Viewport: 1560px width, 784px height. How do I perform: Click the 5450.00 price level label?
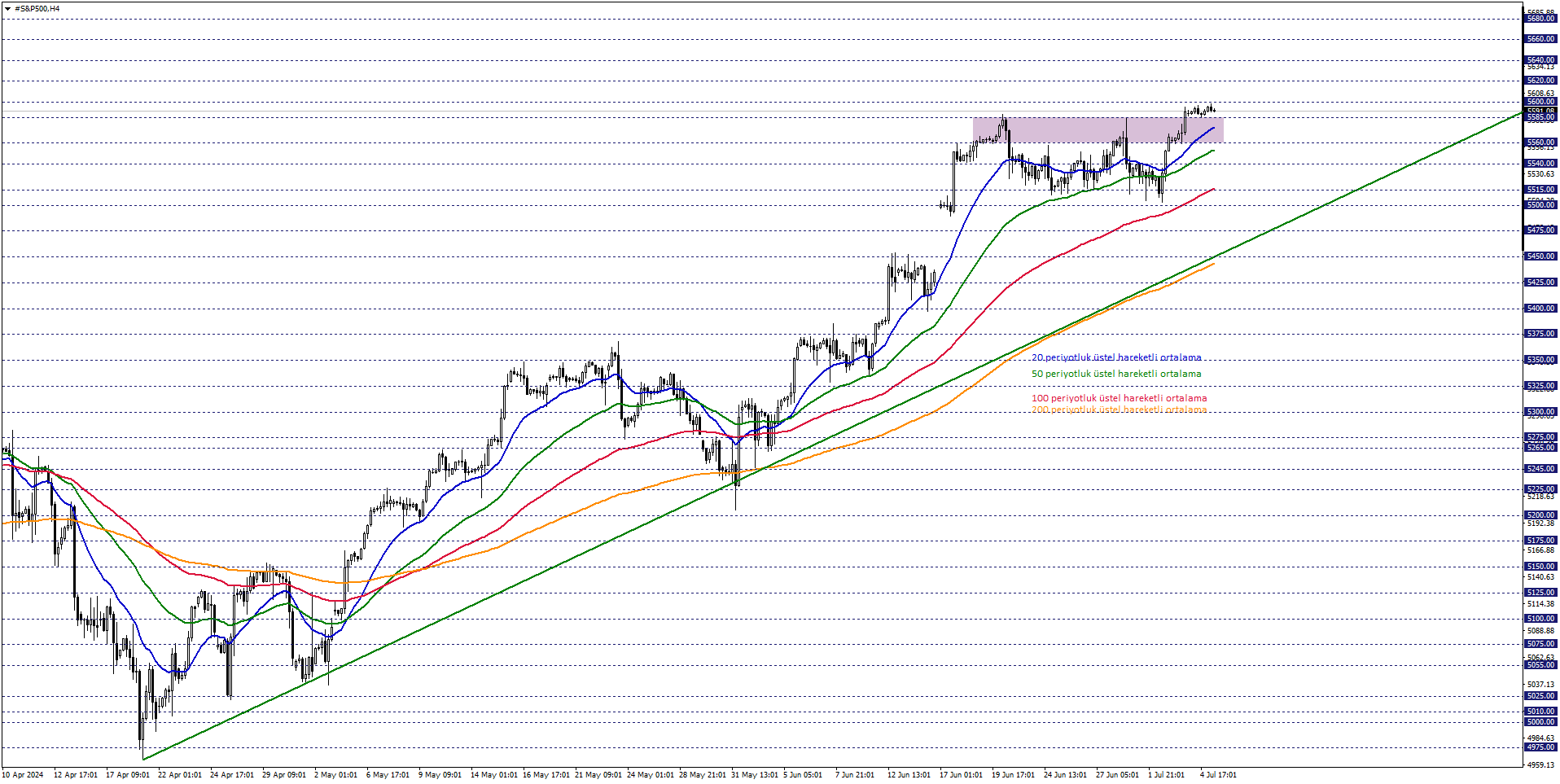1540,256
